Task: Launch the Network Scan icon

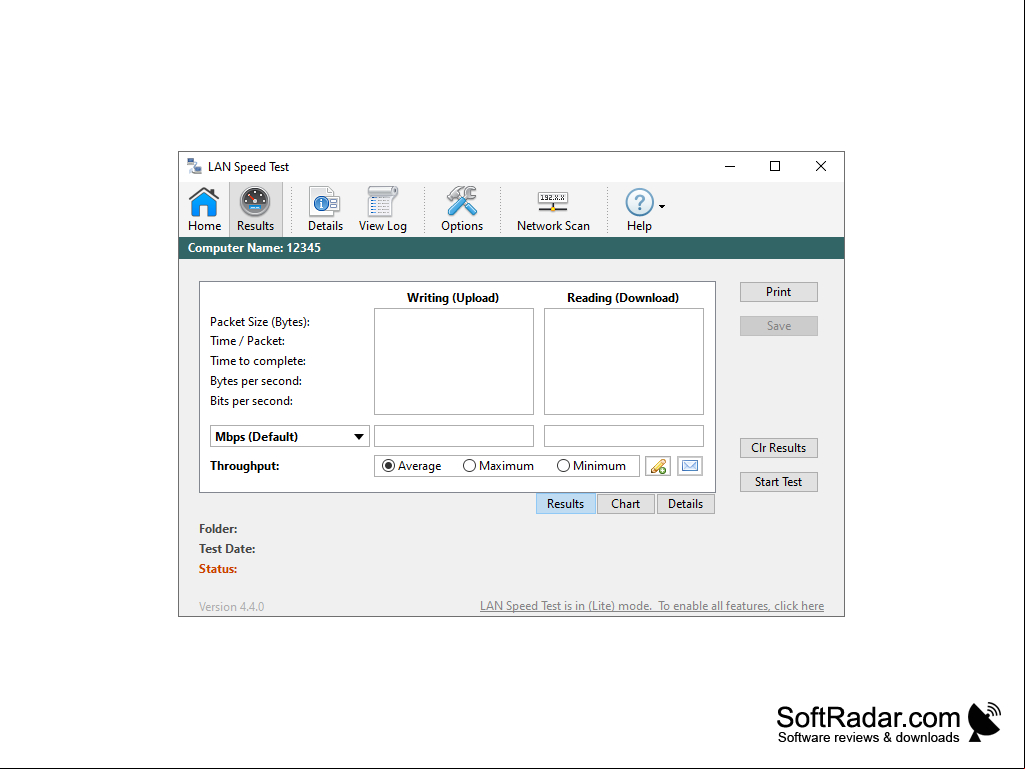Action: point(553,209)
